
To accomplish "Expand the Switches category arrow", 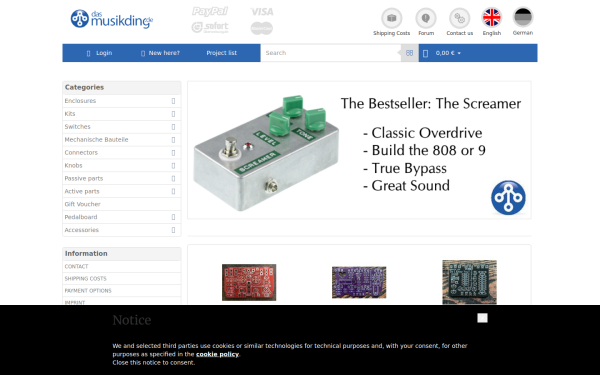I will pos(173,127).
